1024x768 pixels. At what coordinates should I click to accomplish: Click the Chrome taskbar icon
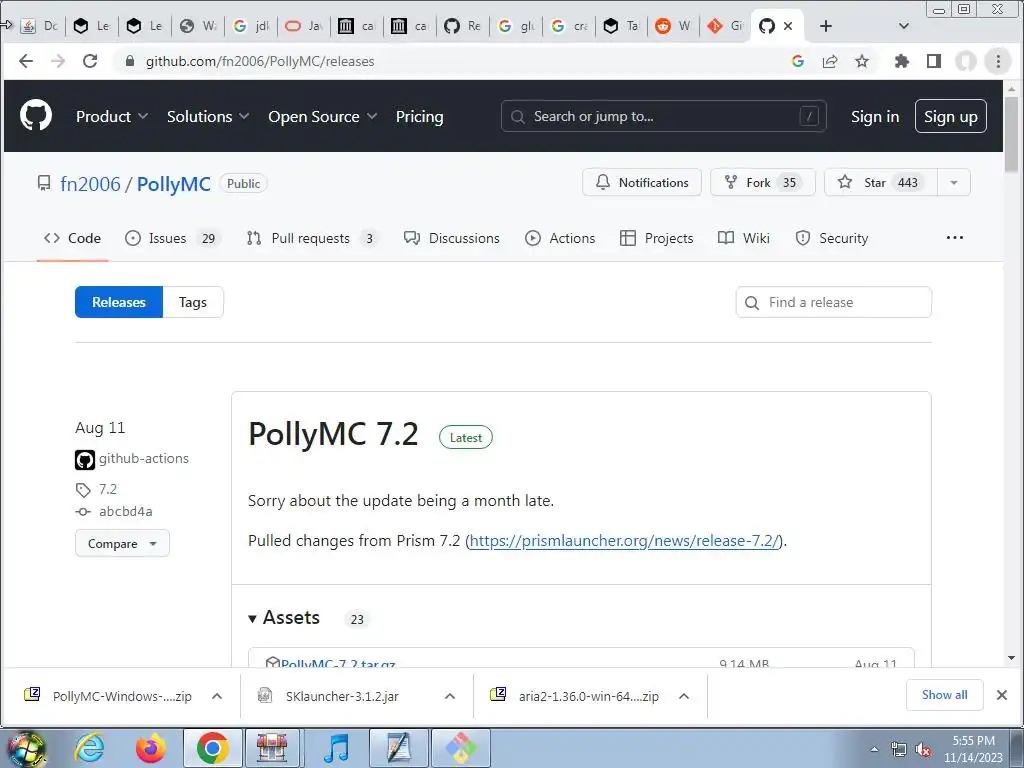click(212, 748)
